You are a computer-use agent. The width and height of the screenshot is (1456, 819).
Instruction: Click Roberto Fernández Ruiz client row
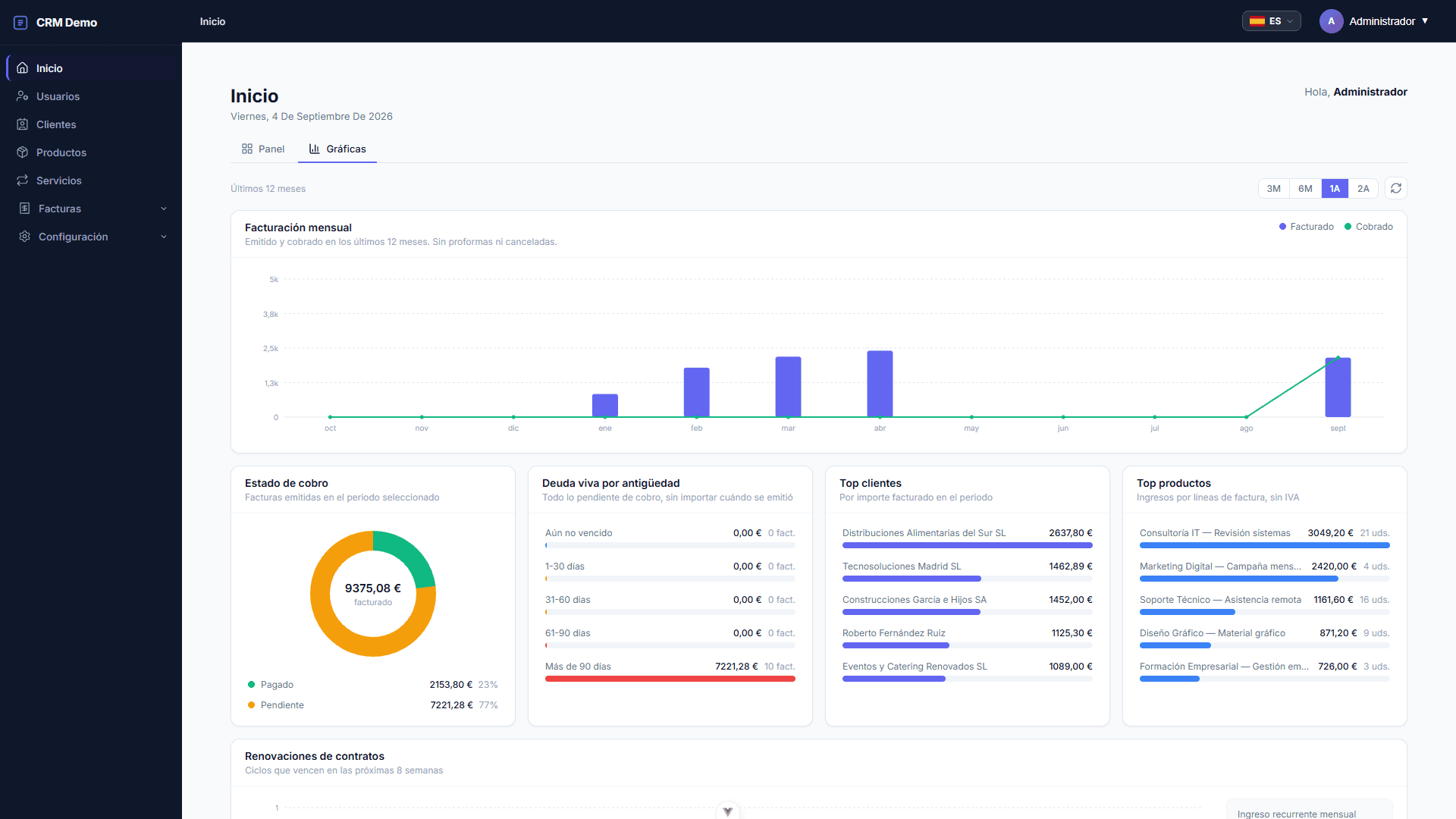pos(967,638)
